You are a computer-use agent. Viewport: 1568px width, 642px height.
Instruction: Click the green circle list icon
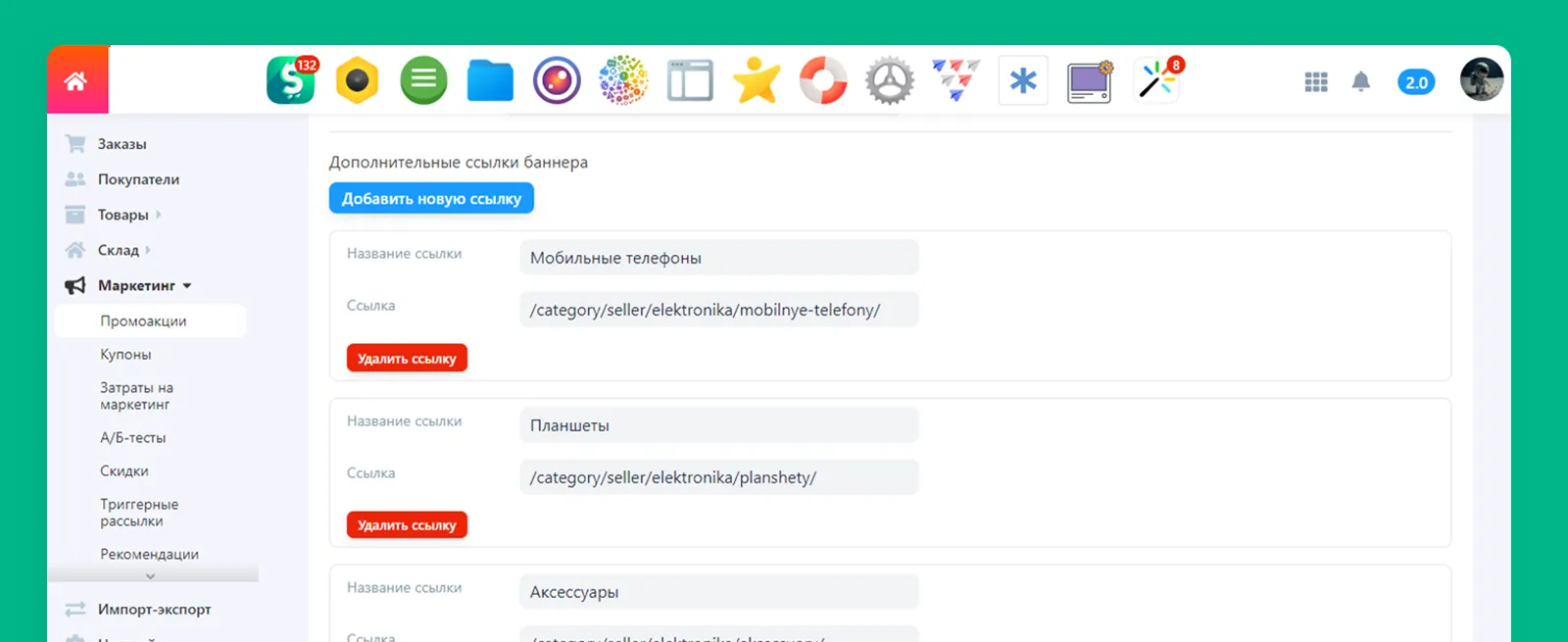tap(423, 80)
